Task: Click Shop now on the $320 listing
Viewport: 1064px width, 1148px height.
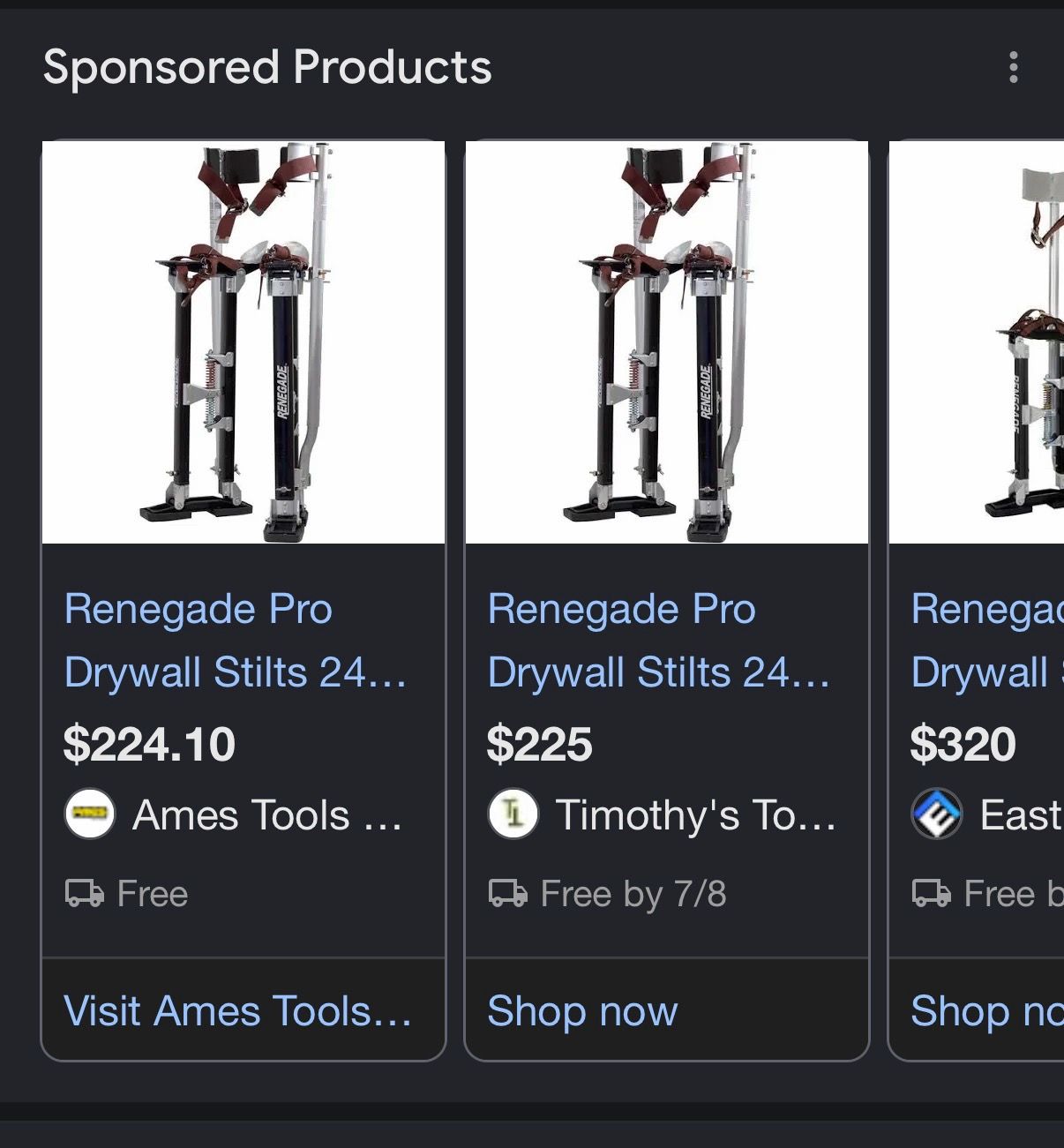Action: pyautogui.click(x=987, y=1010)
